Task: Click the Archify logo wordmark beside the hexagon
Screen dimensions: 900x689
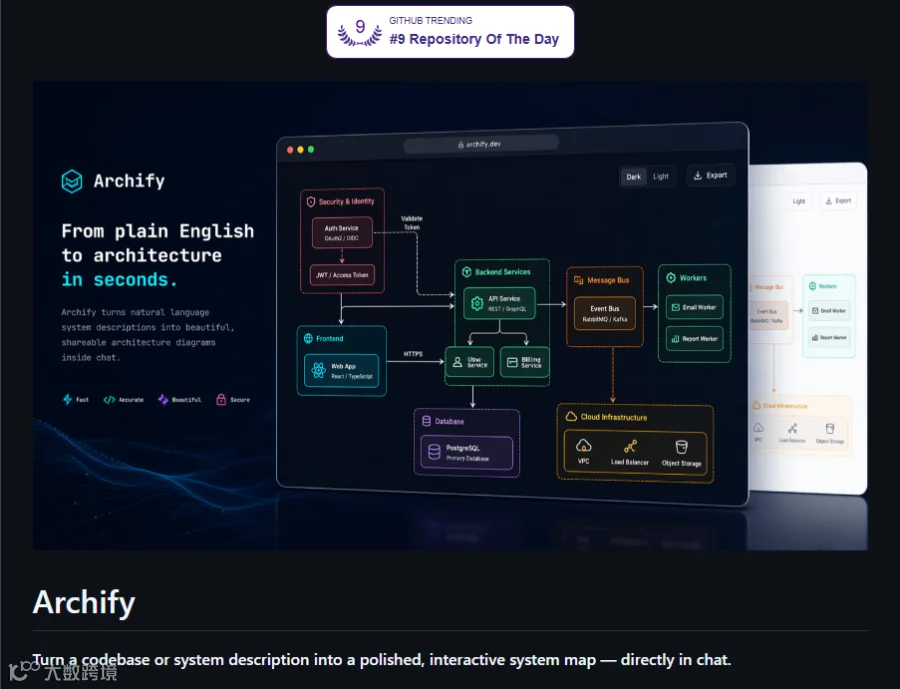Action: (x=129, y=181)
